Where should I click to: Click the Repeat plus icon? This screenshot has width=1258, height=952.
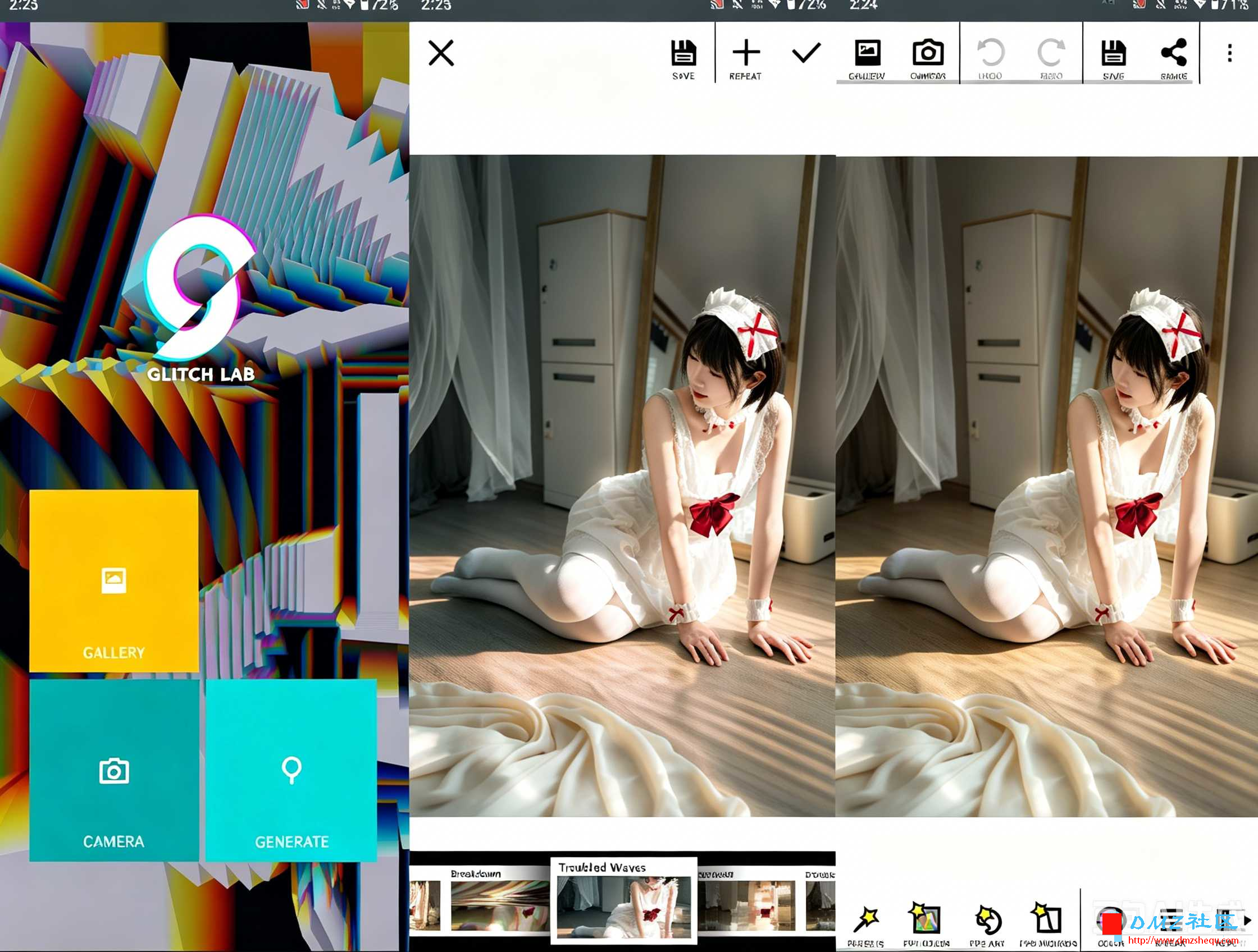tap(746, 59)
